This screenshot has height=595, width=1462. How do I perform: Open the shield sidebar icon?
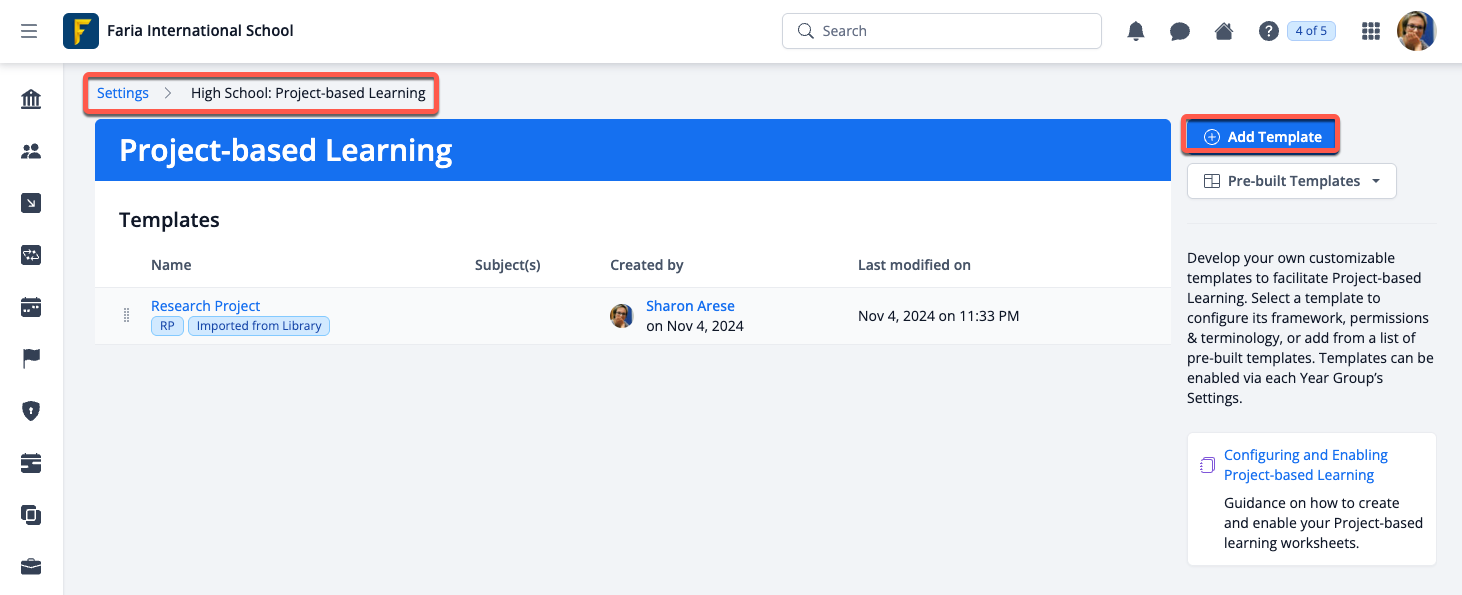(31, 411)
